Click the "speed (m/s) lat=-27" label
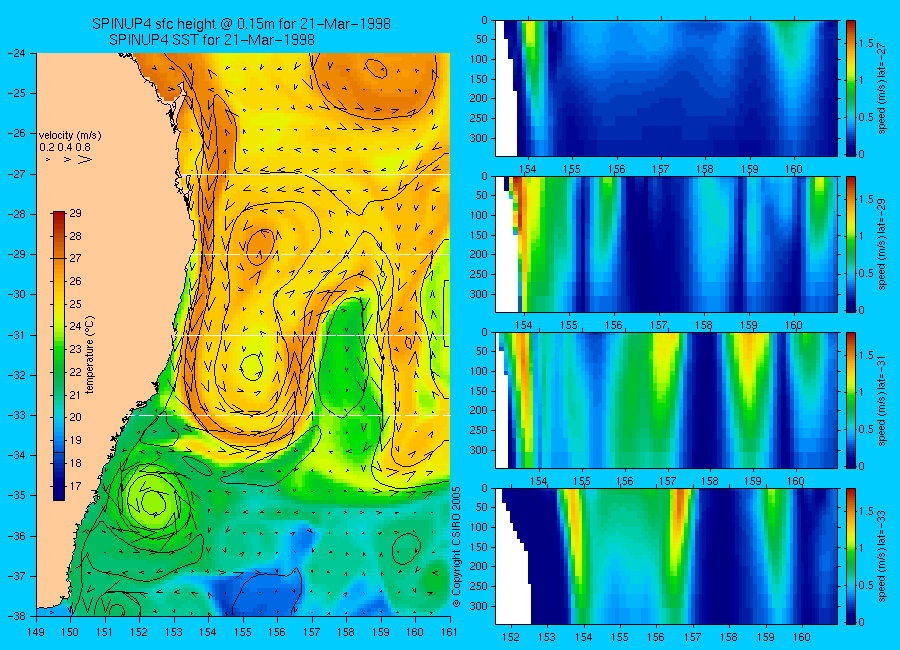Image resolution: width=900 pixels, height=650 pixels. [x=883, y=88]
